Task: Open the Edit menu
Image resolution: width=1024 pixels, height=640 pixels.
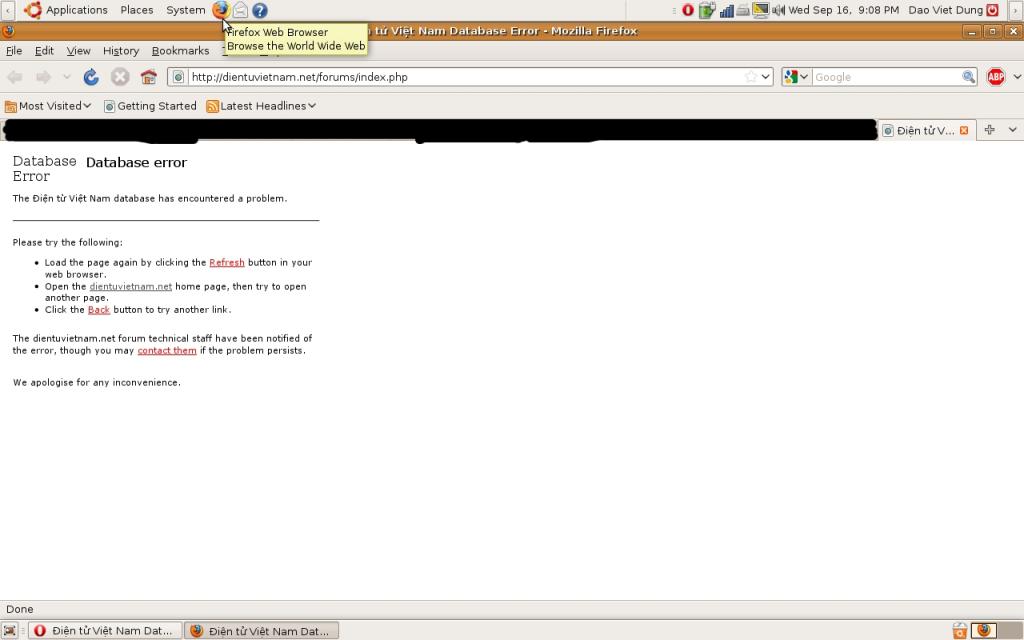Action: (x=44, y=50)
